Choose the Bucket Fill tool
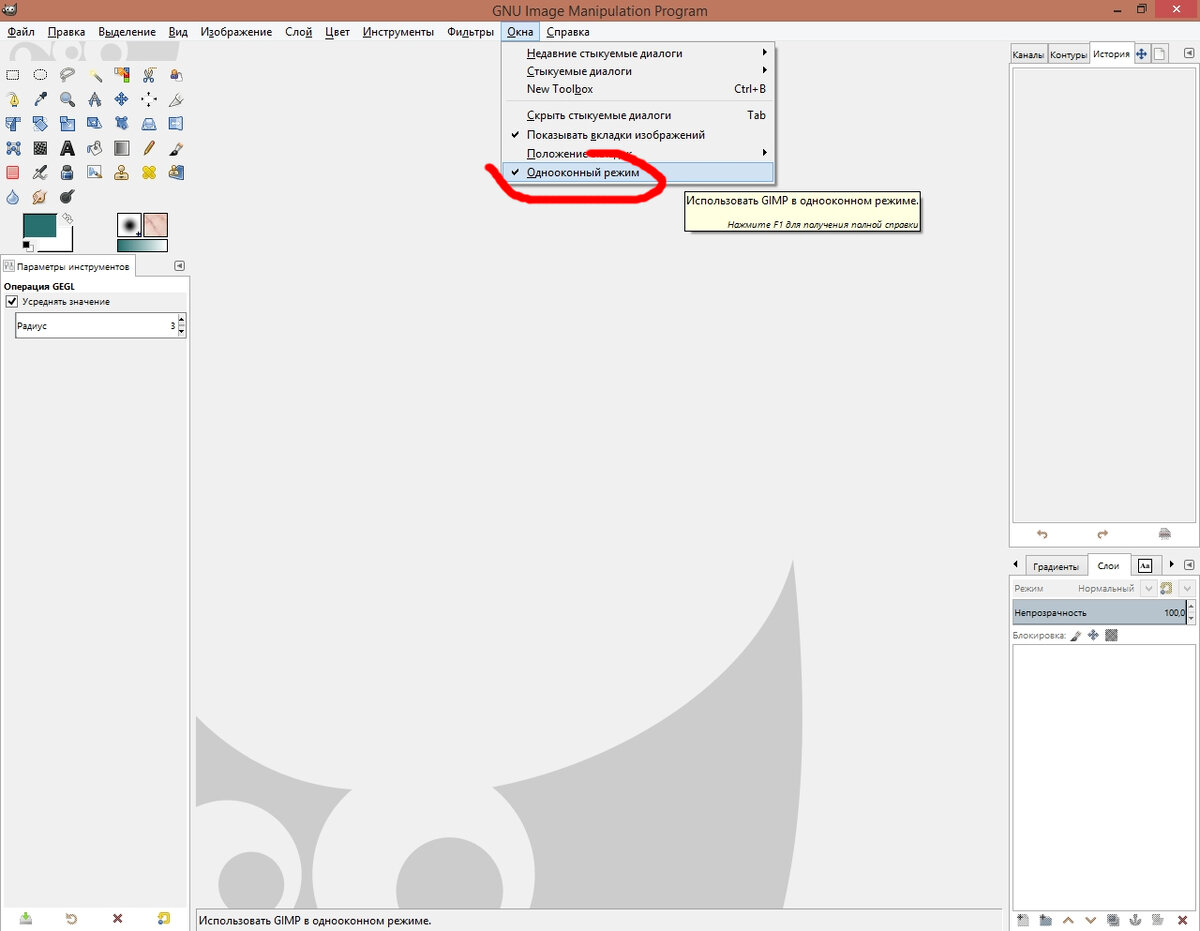Image resolution: width=1200 pixels, height=931 pixels. (x=94, y=148)
